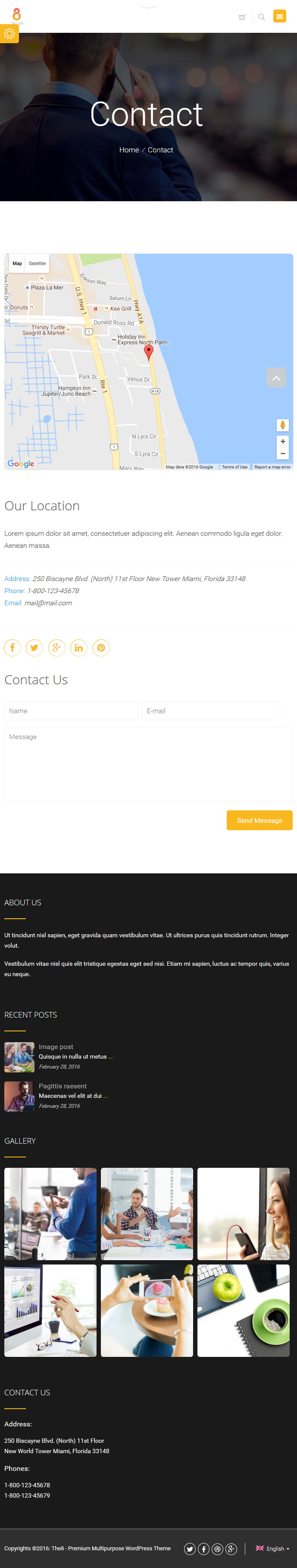Focus the Name input field

[x=71, y=711]
